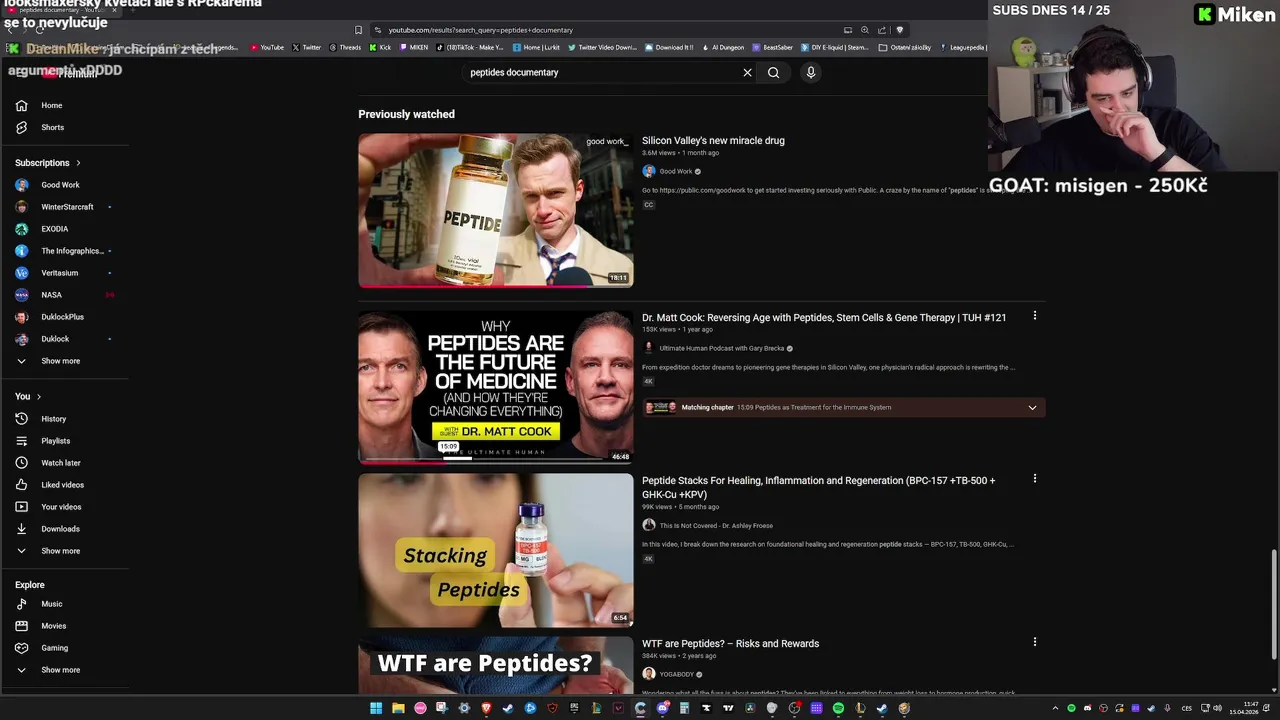Screen dimensions: 1280x720
Task: Open the Kick bookmark
Action: tap(380, 47)
